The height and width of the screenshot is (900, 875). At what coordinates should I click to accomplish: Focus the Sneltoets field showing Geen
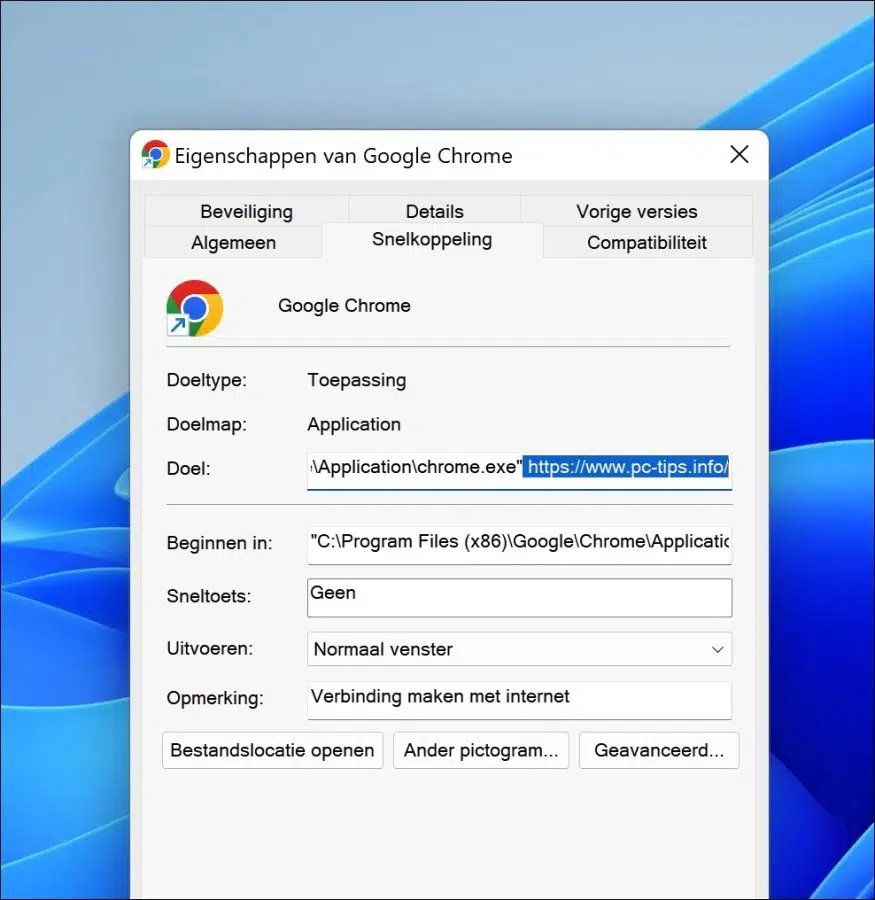519,598
